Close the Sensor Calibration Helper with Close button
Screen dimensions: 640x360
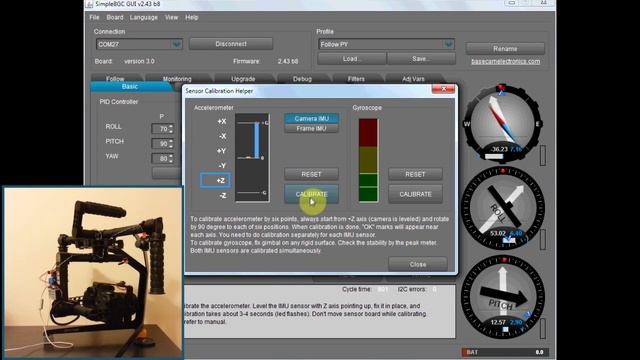(x=418, y=264)
